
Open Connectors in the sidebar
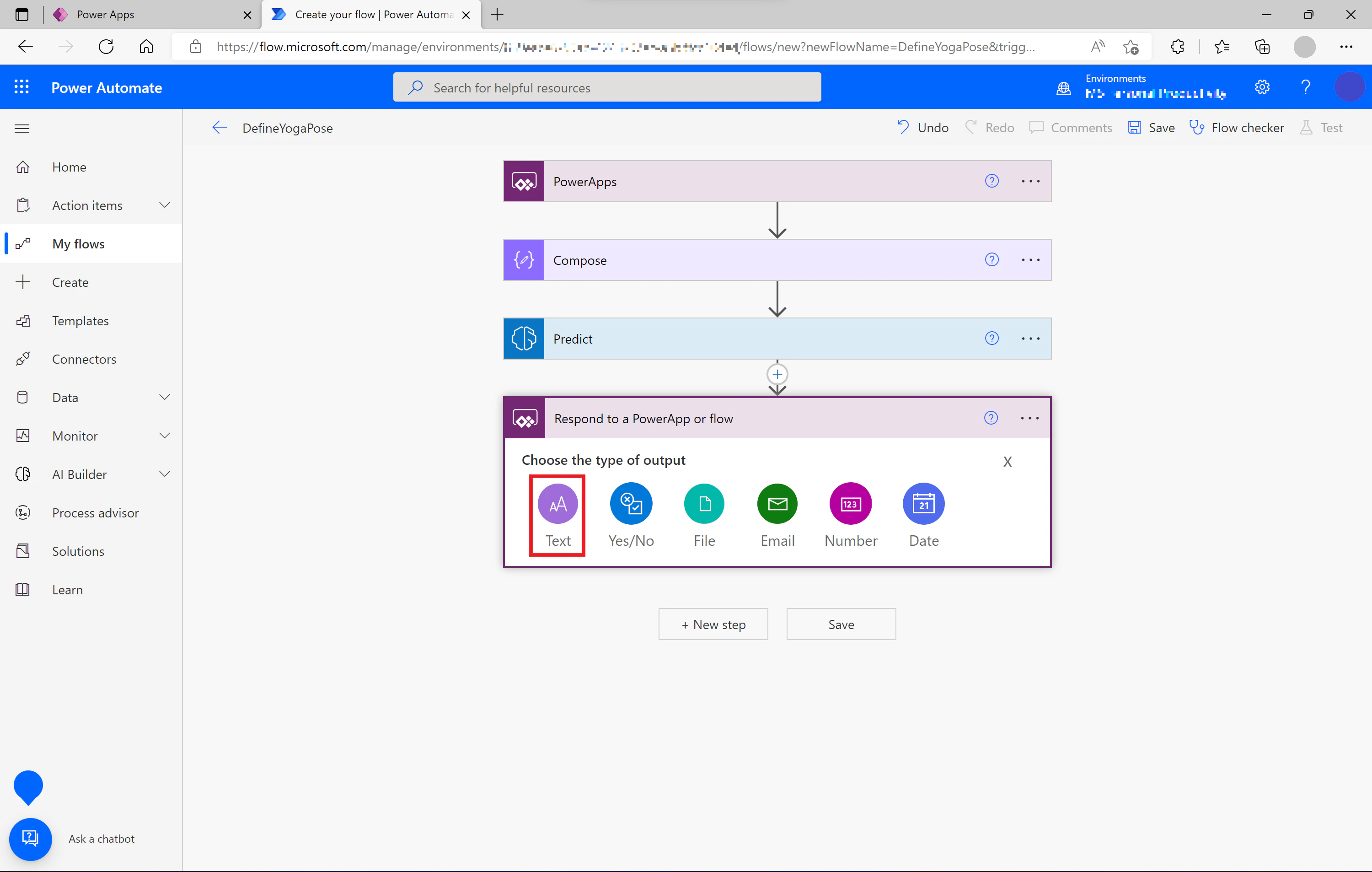pos(91,359)
